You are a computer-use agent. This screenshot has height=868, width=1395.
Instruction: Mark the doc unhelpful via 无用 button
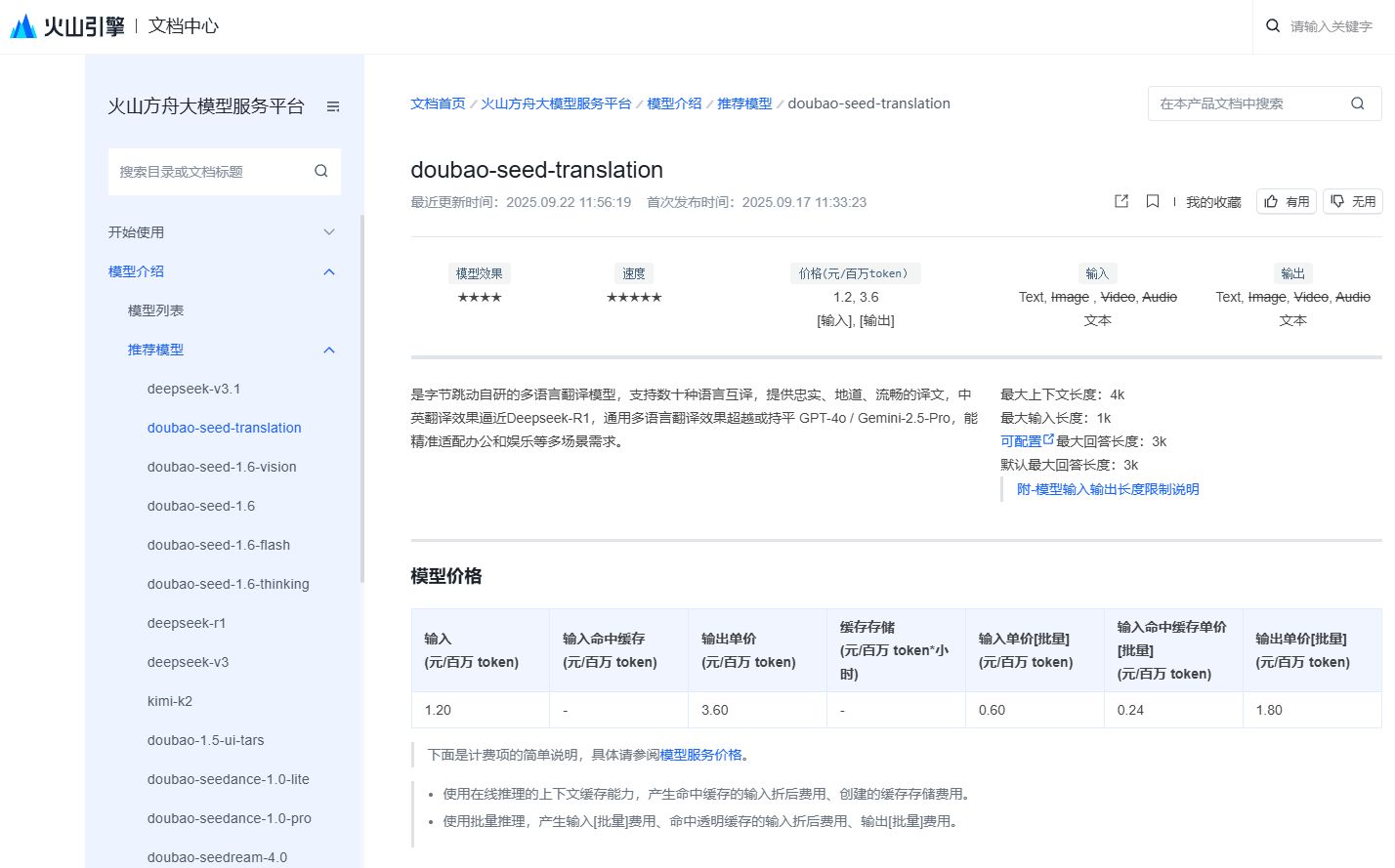[x=1353, y=201]
